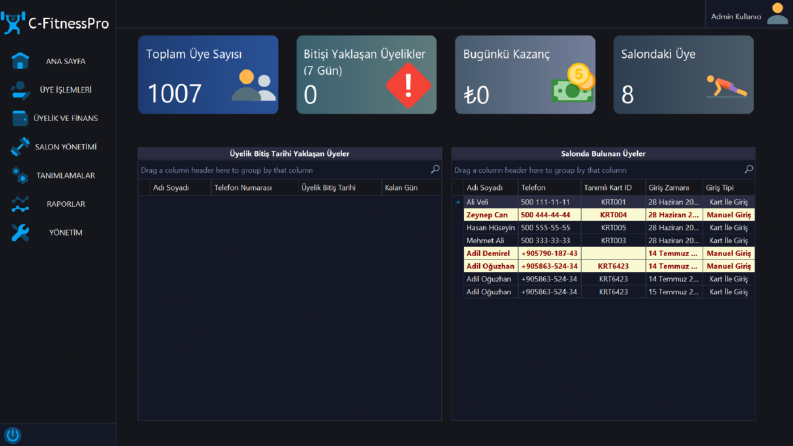793x446 pixels.
Task: Select the dumbbell icon for Salon Yönetimi
Action: pyautogui.click(x=20, y=147)
